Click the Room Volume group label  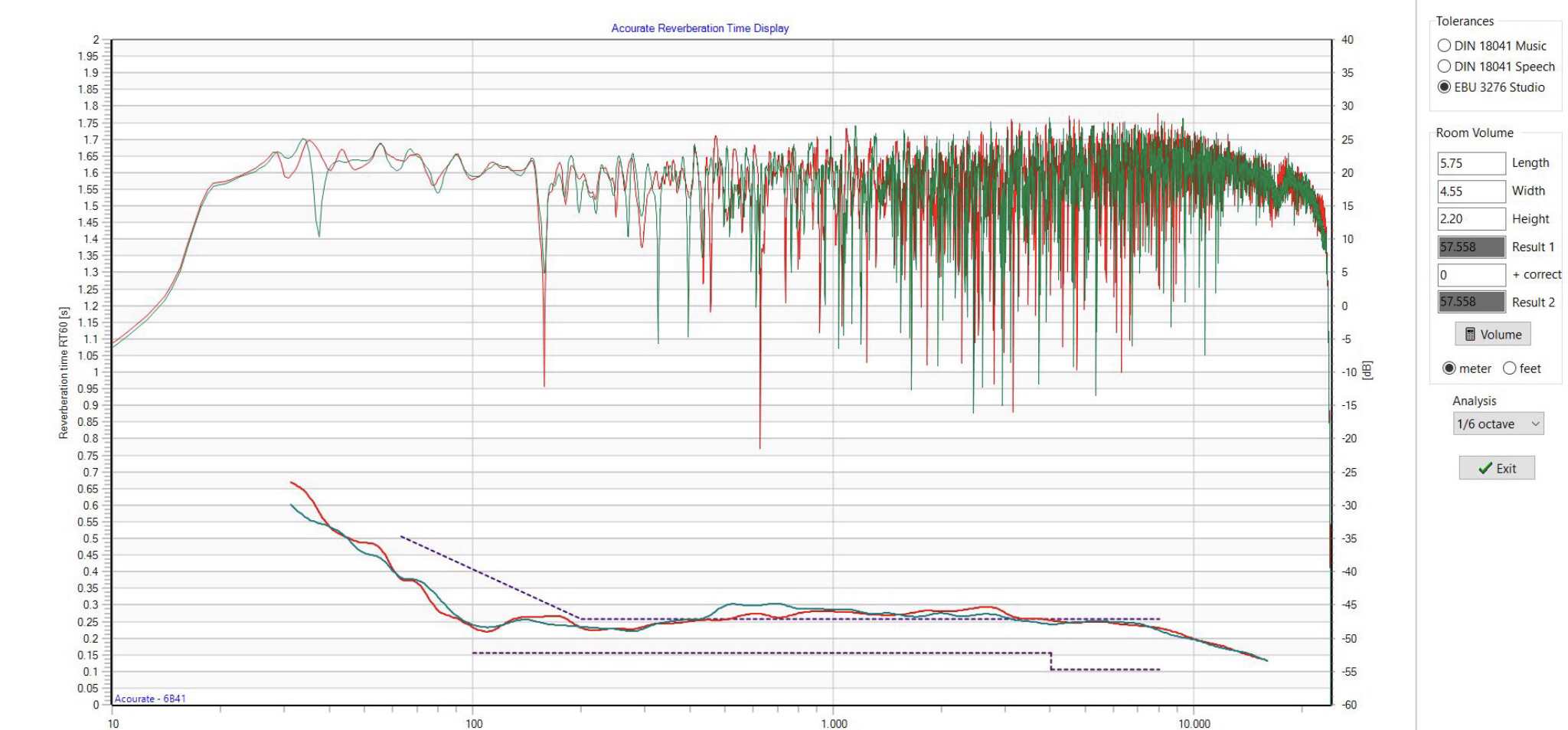pyautogui.click(x=1474, y=133)
